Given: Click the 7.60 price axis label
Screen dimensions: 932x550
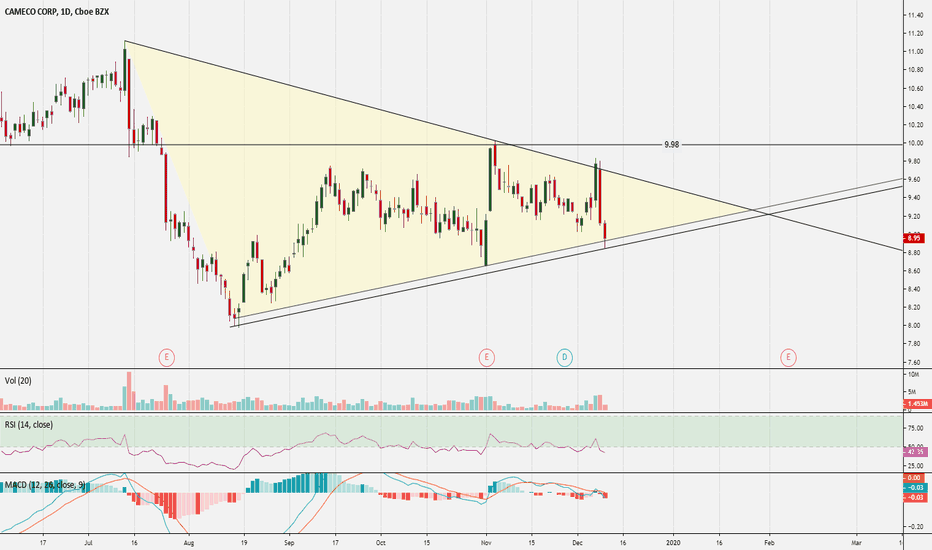Looking at the screenshot, I should (x=914, y=362).
